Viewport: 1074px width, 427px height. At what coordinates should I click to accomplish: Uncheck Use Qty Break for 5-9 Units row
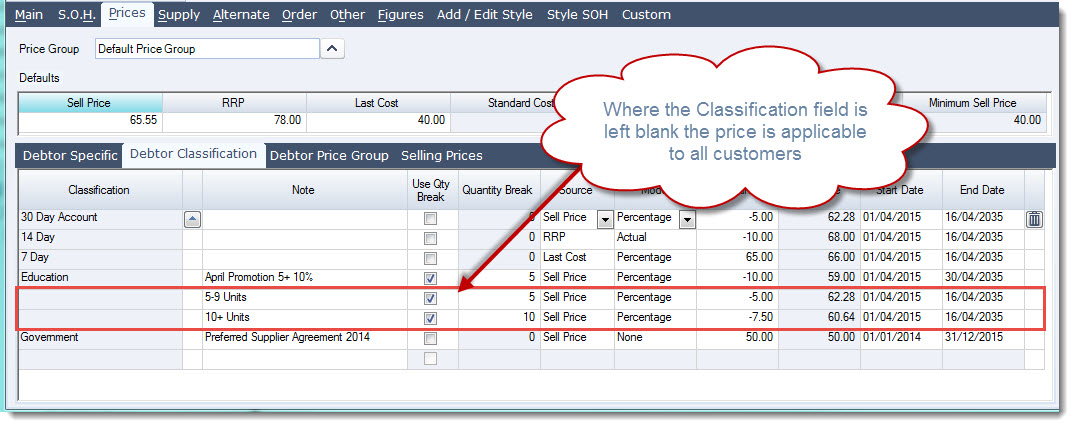point(430,298)
